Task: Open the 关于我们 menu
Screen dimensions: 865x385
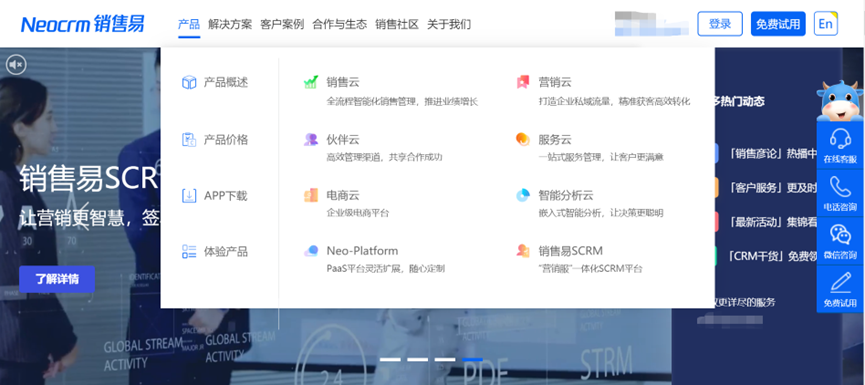Action: point(449,24)
